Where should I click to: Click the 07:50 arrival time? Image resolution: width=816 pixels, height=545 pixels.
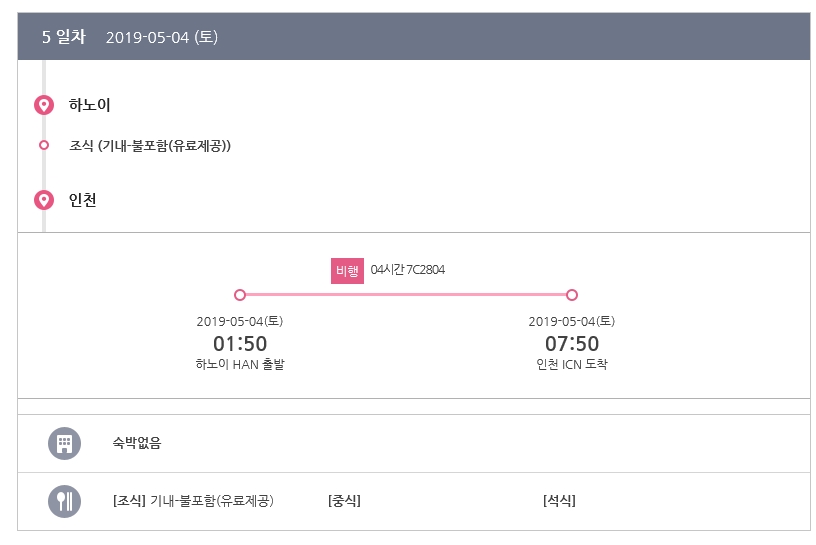pos(572,344)
